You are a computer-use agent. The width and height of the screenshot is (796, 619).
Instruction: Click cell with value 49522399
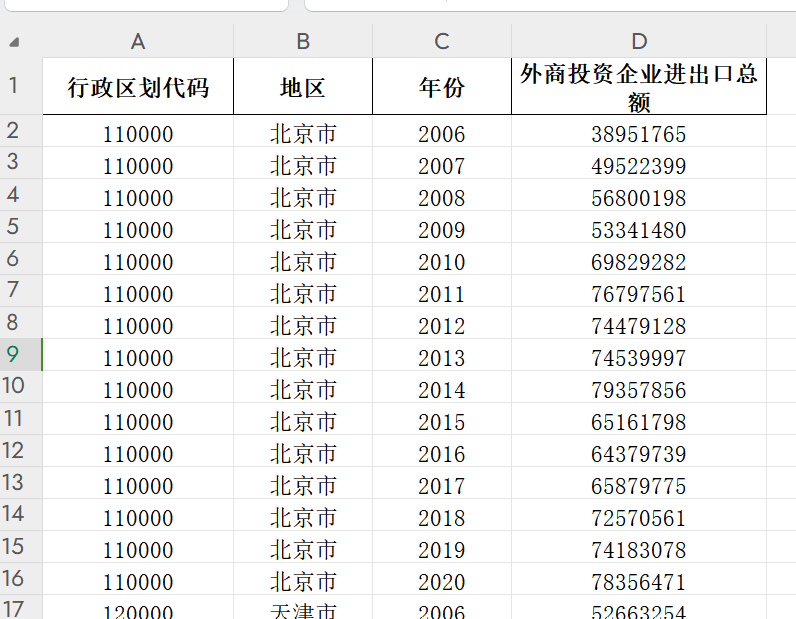639,163
